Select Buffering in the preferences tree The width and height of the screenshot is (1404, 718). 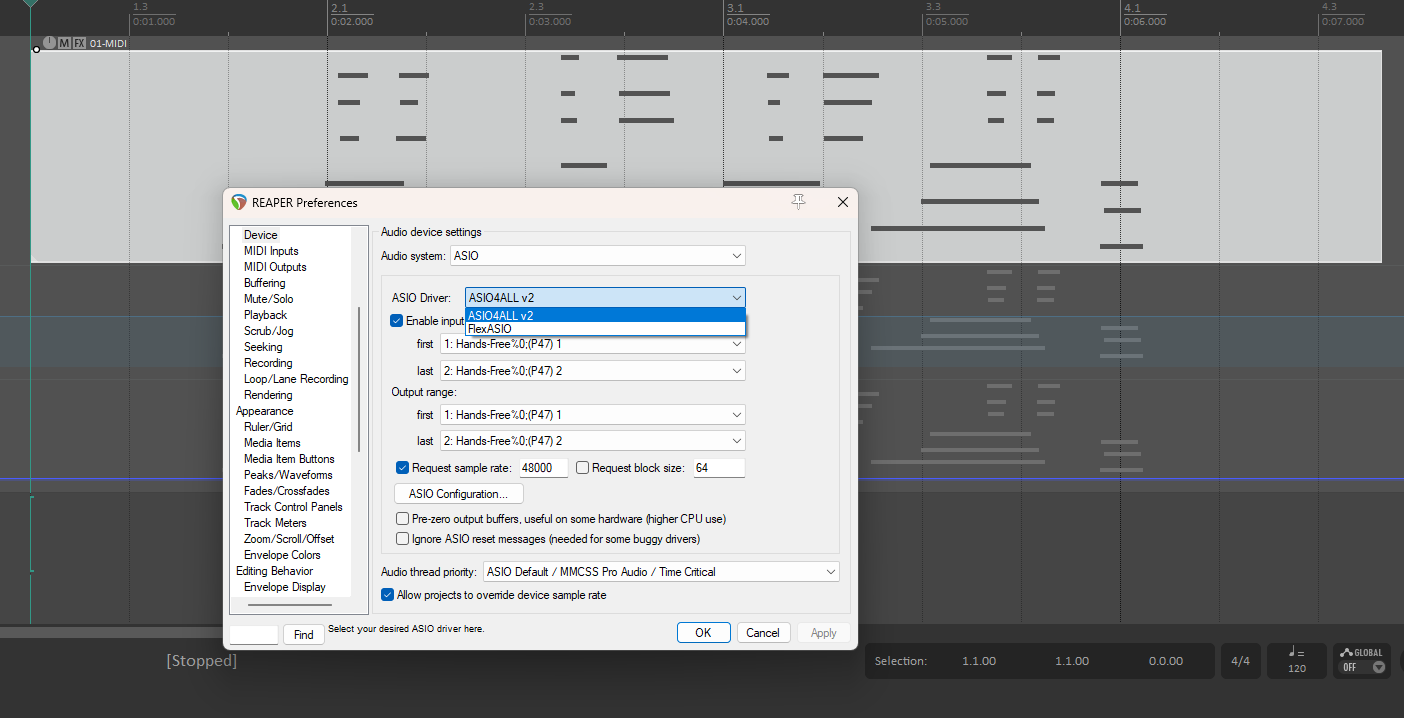tap(265, 283)
